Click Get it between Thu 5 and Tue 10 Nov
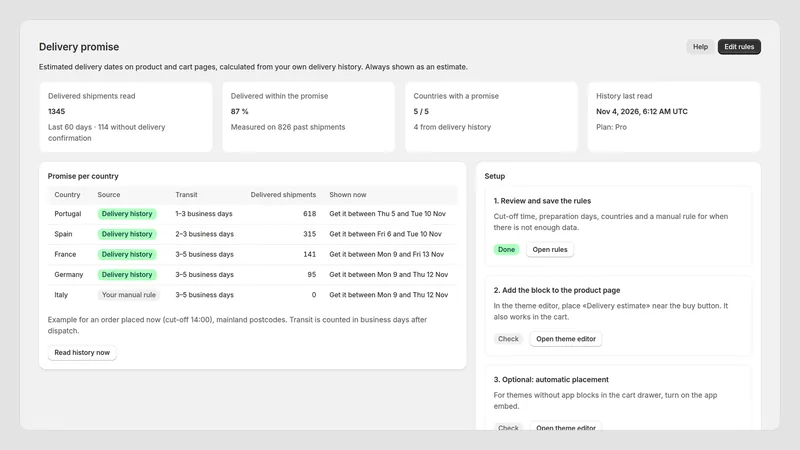The width and height of the screenshot is (800, 450). tap(387, 214)
